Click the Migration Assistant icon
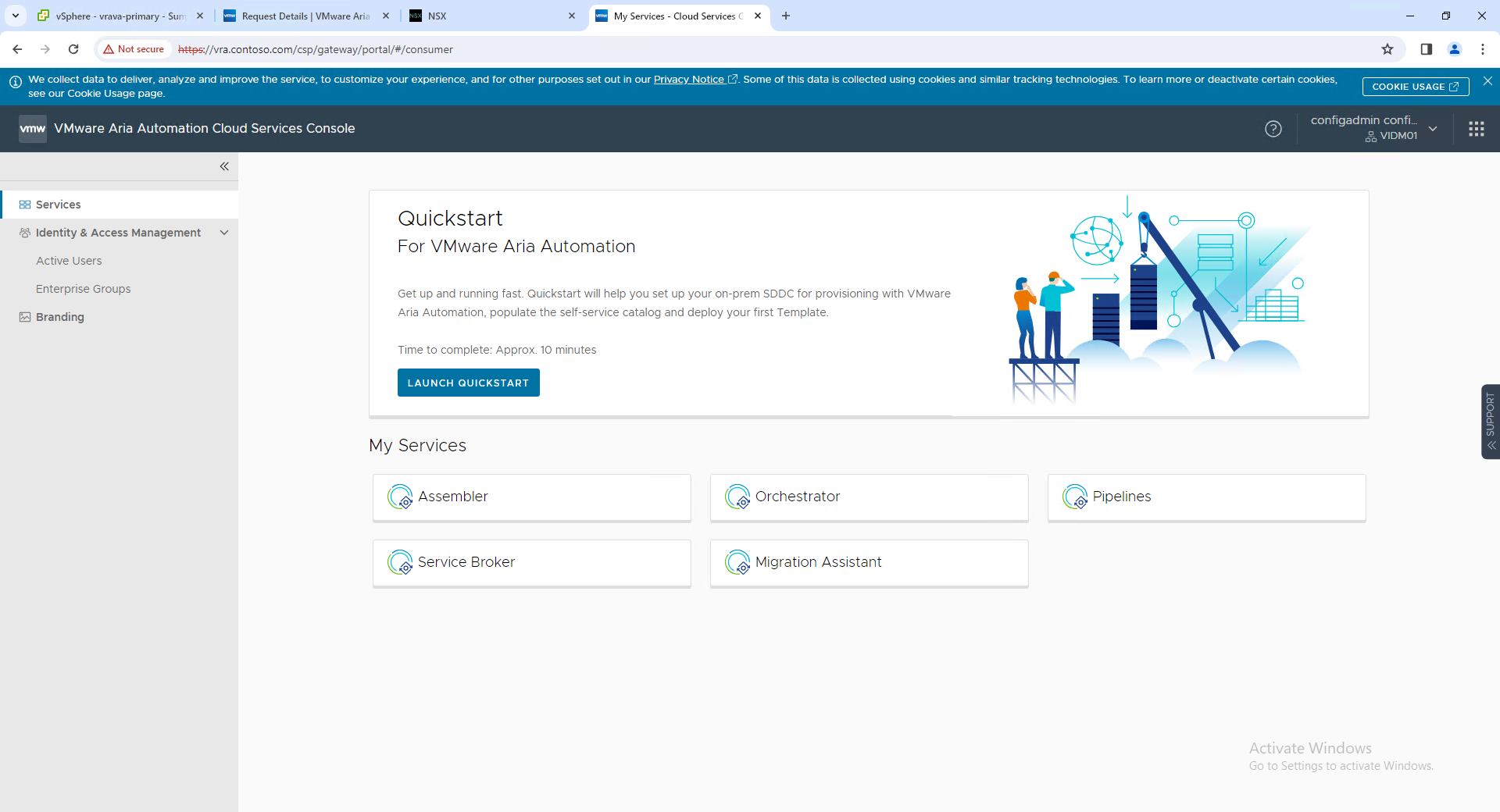 737,562
